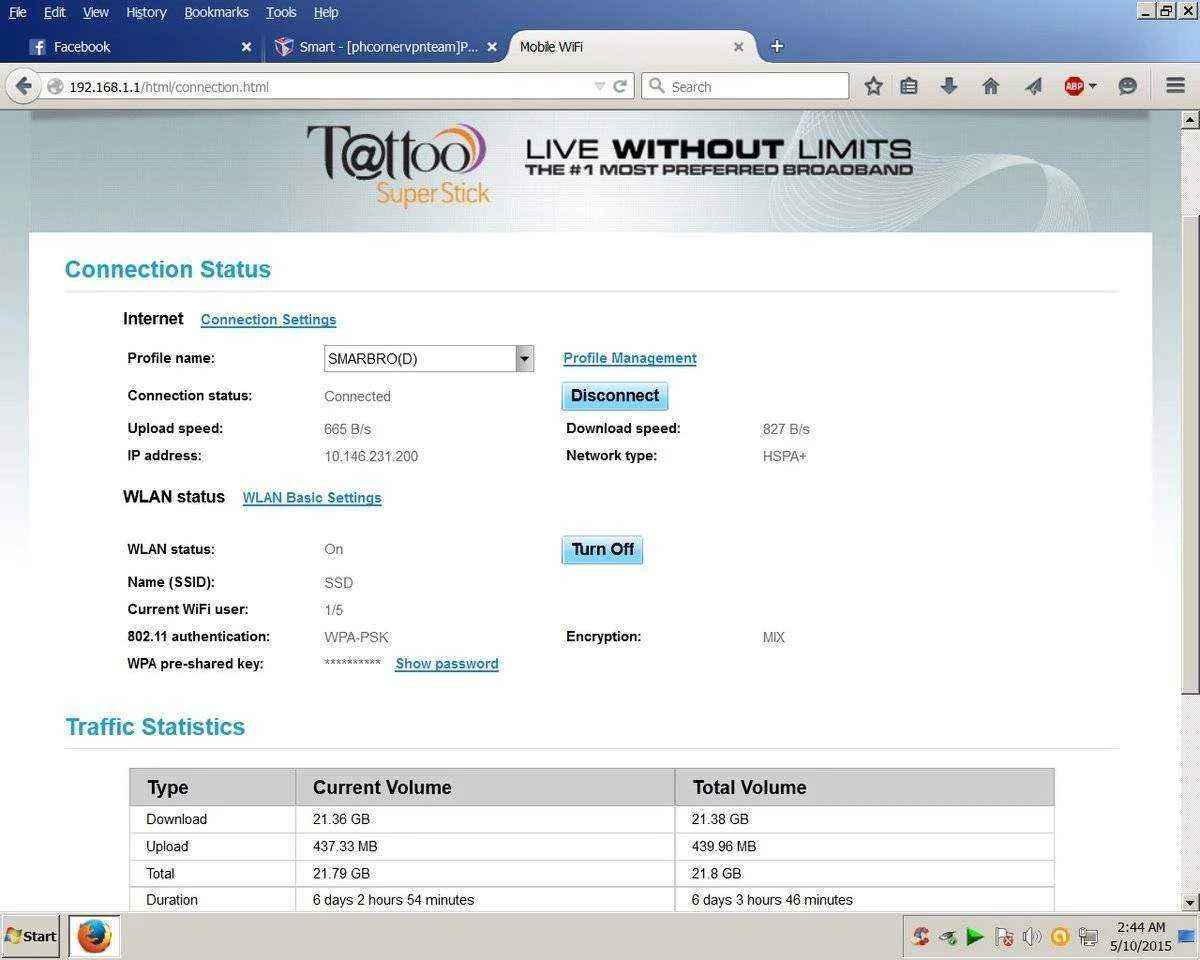Click the paper plane send icon
The image size is (1200, 960).
coord(1033,86)
